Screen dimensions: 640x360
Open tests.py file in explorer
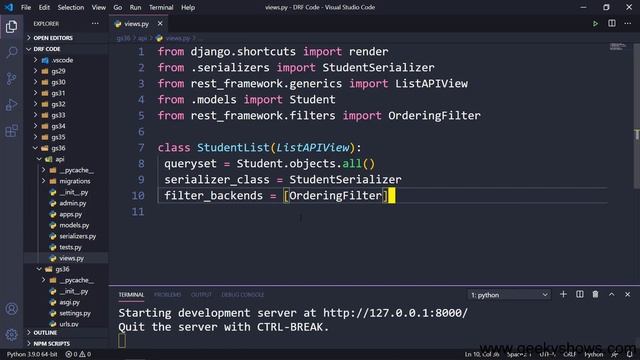70,247
